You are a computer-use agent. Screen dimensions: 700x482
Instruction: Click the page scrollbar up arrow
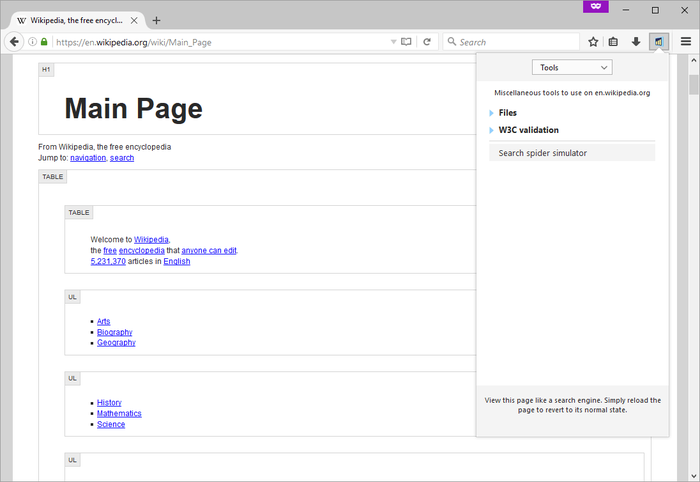tap(693, 60)
